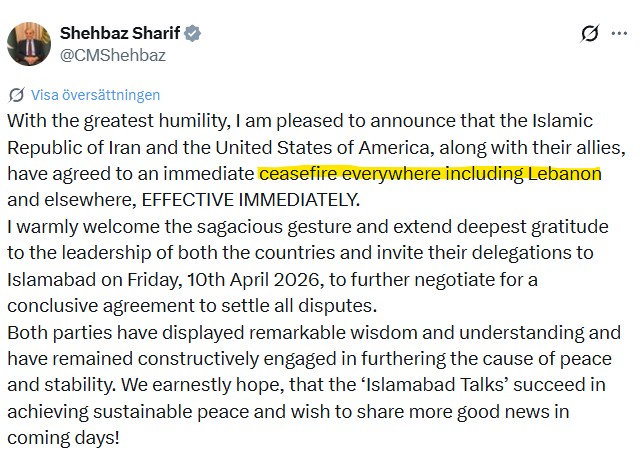Click the Visa översättningen translation link
This screenshot has height=458, width=642.
point(95,96)
